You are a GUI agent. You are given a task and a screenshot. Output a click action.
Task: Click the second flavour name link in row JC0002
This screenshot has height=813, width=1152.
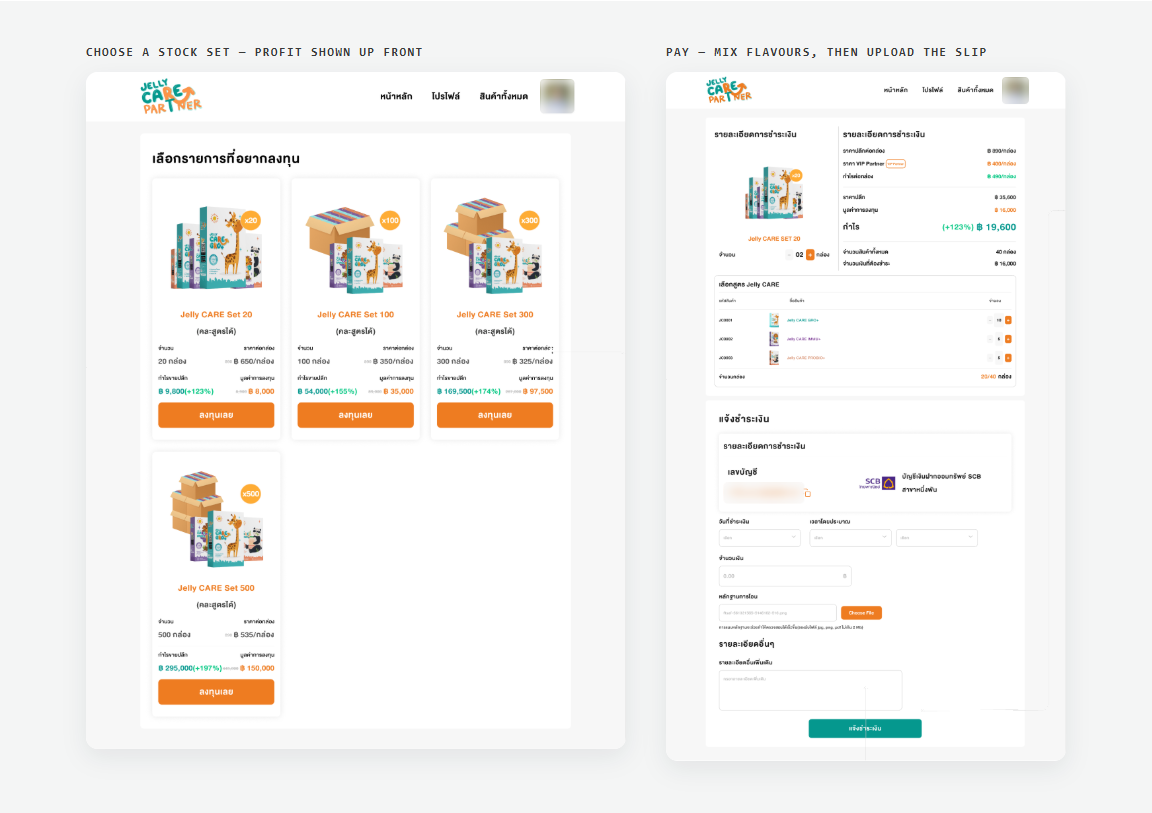[x=804, y=339]
